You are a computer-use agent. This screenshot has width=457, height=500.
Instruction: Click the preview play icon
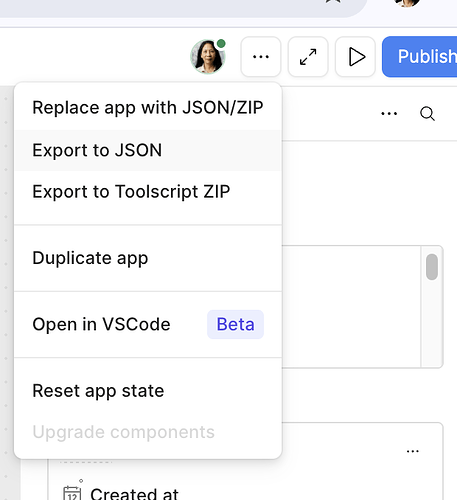[355, 57]
